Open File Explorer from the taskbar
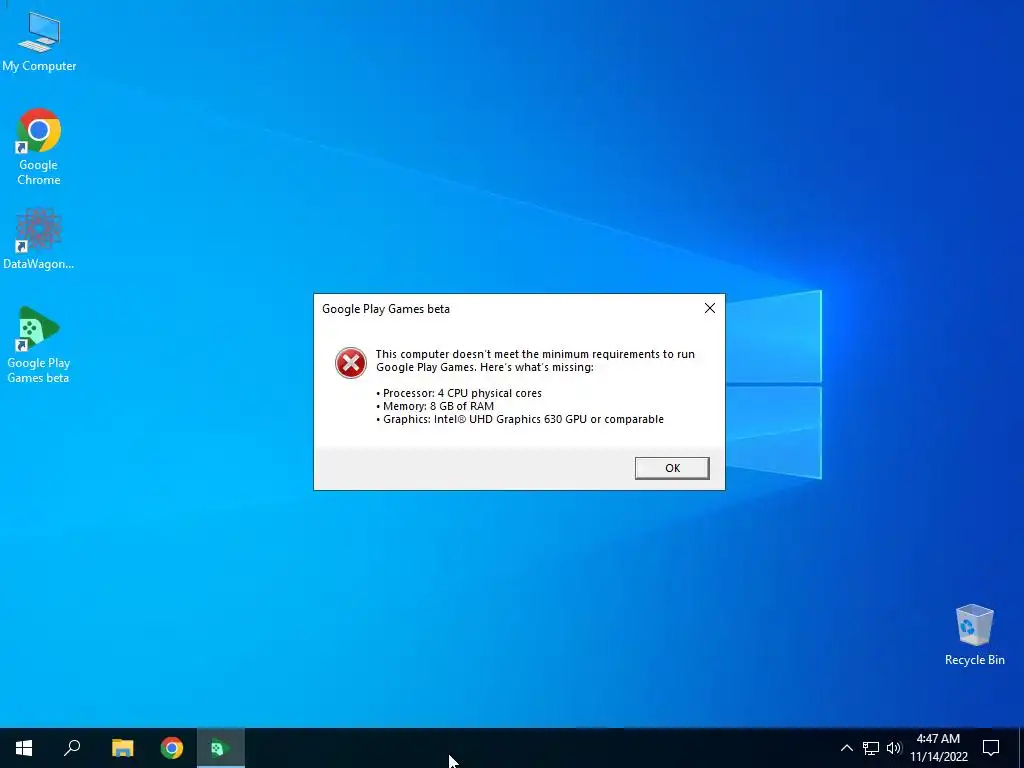The image size is (1024, 768). pos(122,748)
